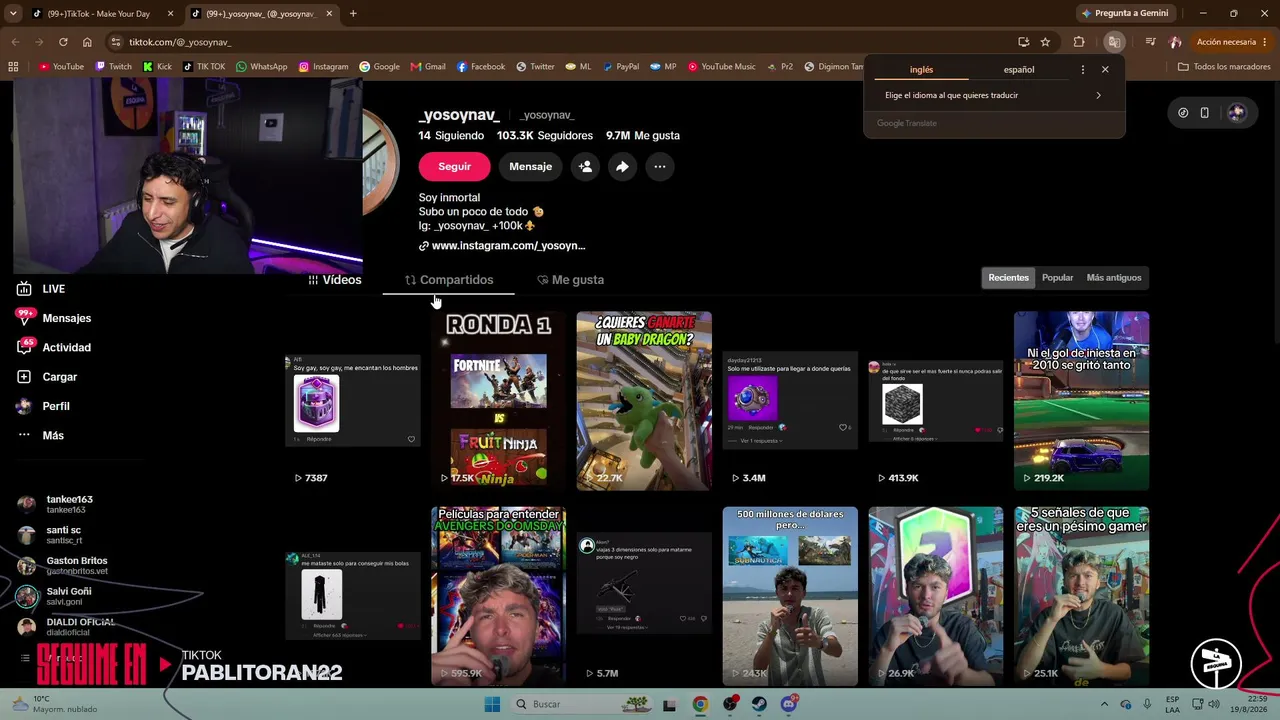This screenshot has width=1280, height=720.
Task: Open translate popup three-dot options
Action: [x=1082, y=70]
